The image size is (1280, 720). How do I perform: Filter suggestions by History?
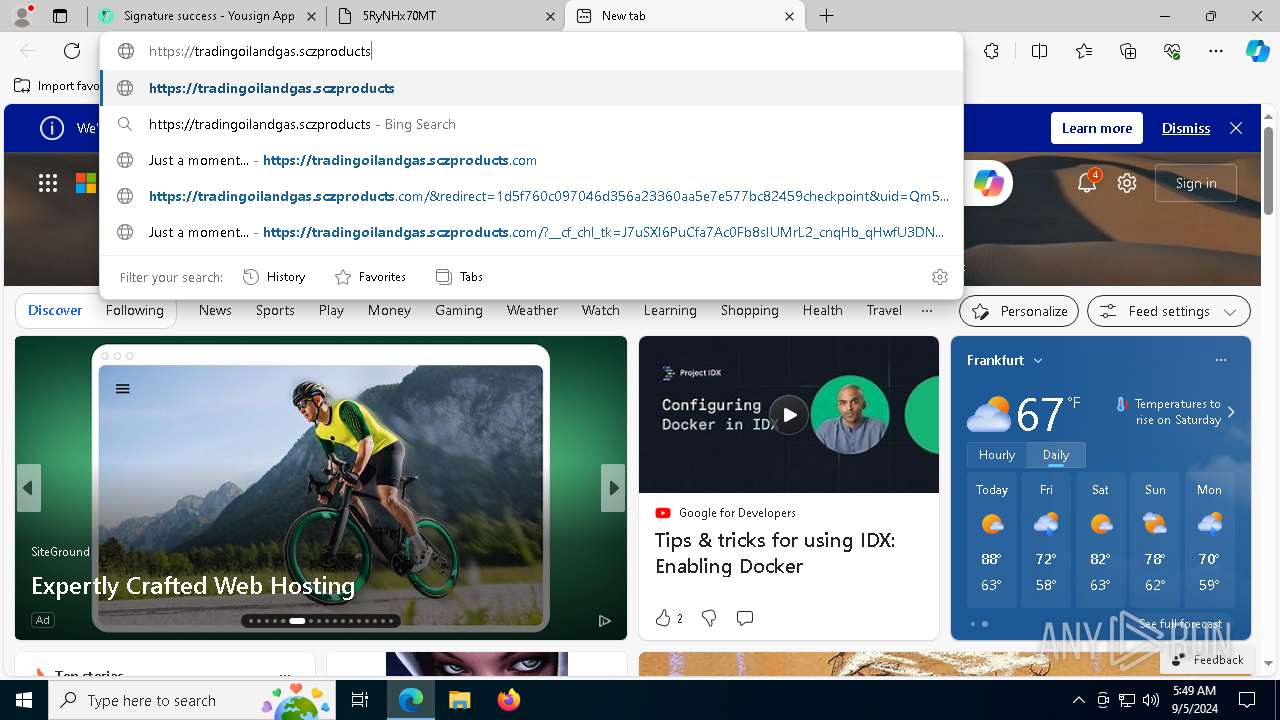(275, 277)
